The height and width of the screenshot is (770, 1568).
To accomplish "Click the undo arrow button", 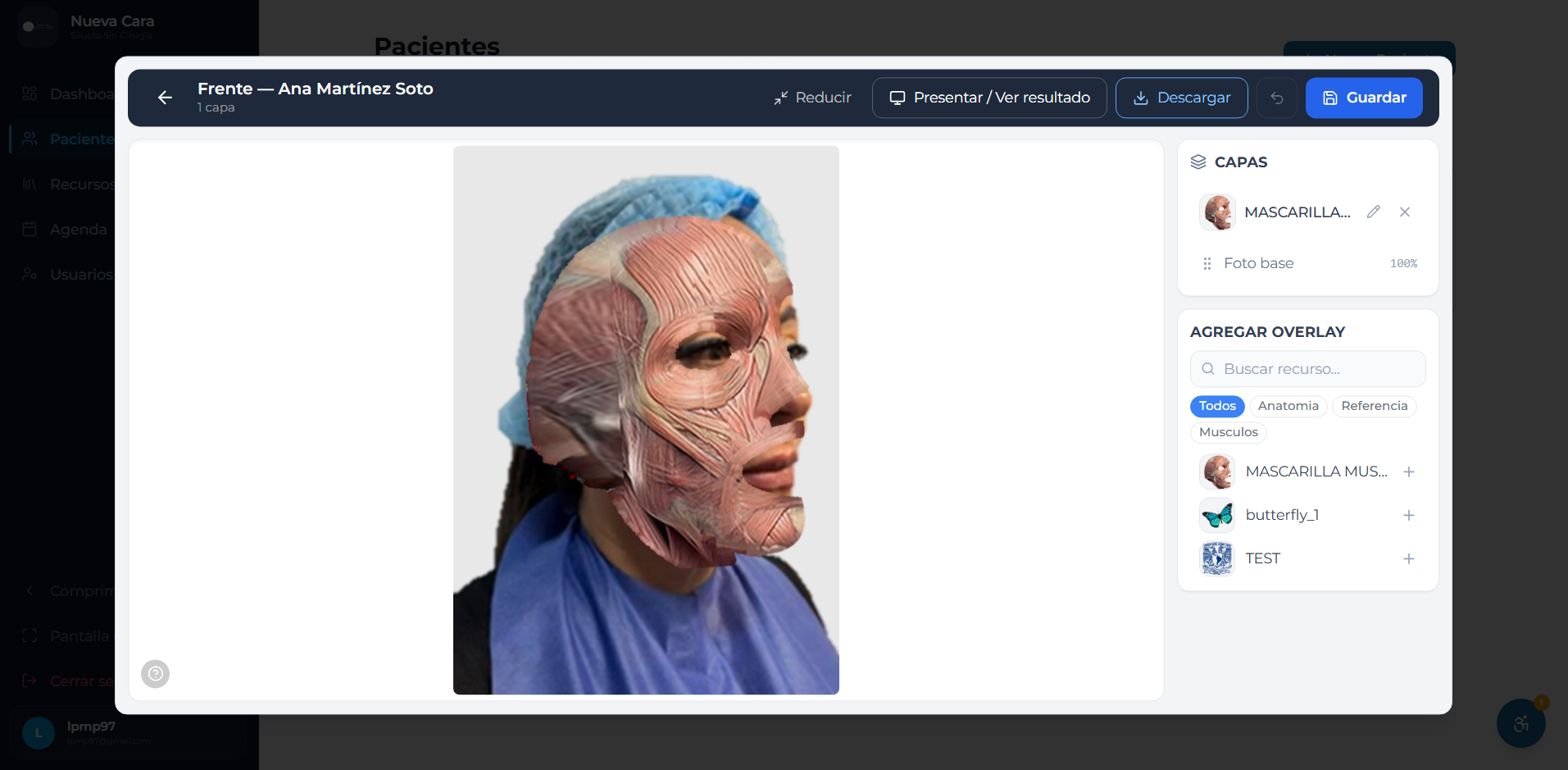I will 1277,98.
